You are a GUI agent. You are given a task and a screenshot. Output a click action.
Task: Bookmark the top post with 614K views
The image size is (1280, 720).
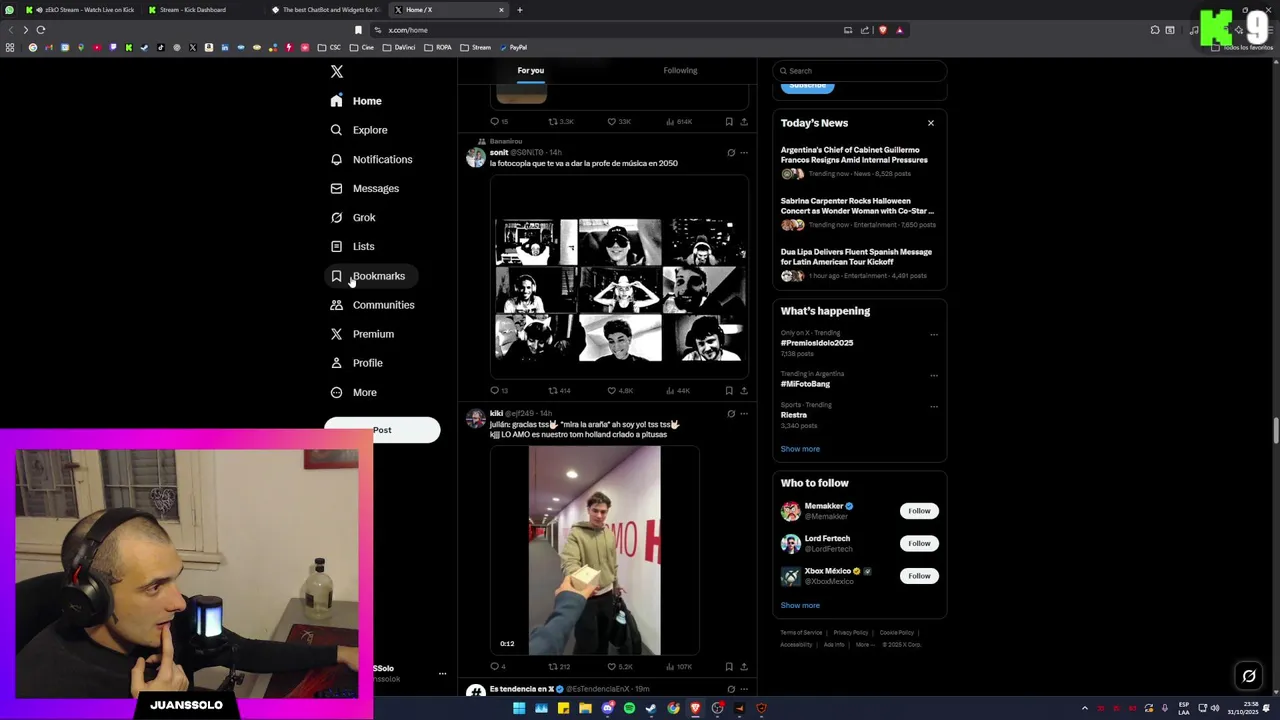pos(729,122)
